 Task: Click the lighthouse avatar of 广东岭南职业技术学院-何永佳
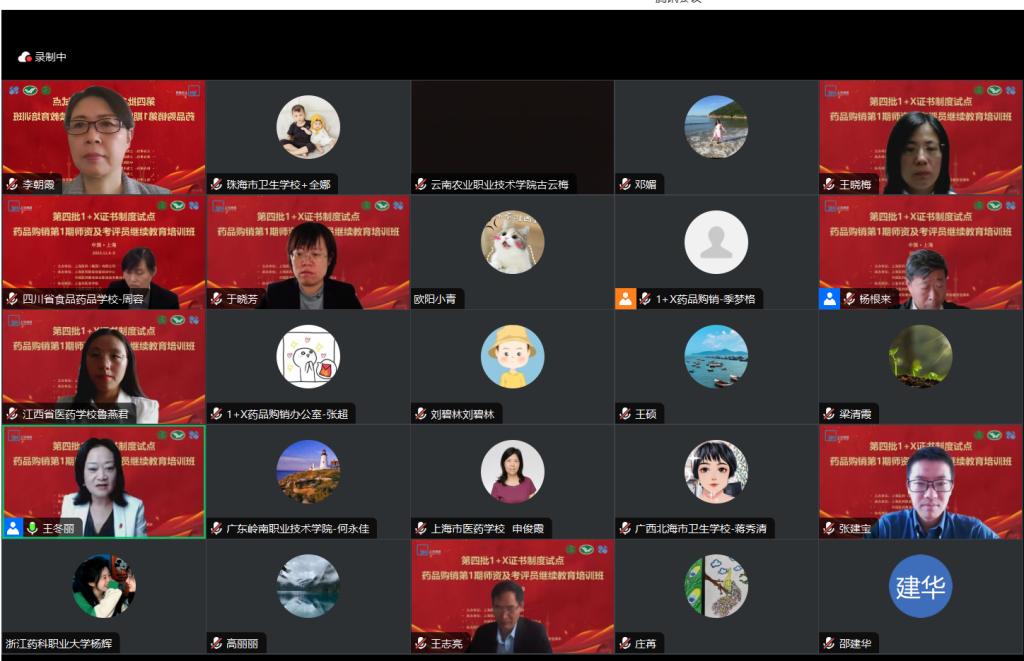308,472
